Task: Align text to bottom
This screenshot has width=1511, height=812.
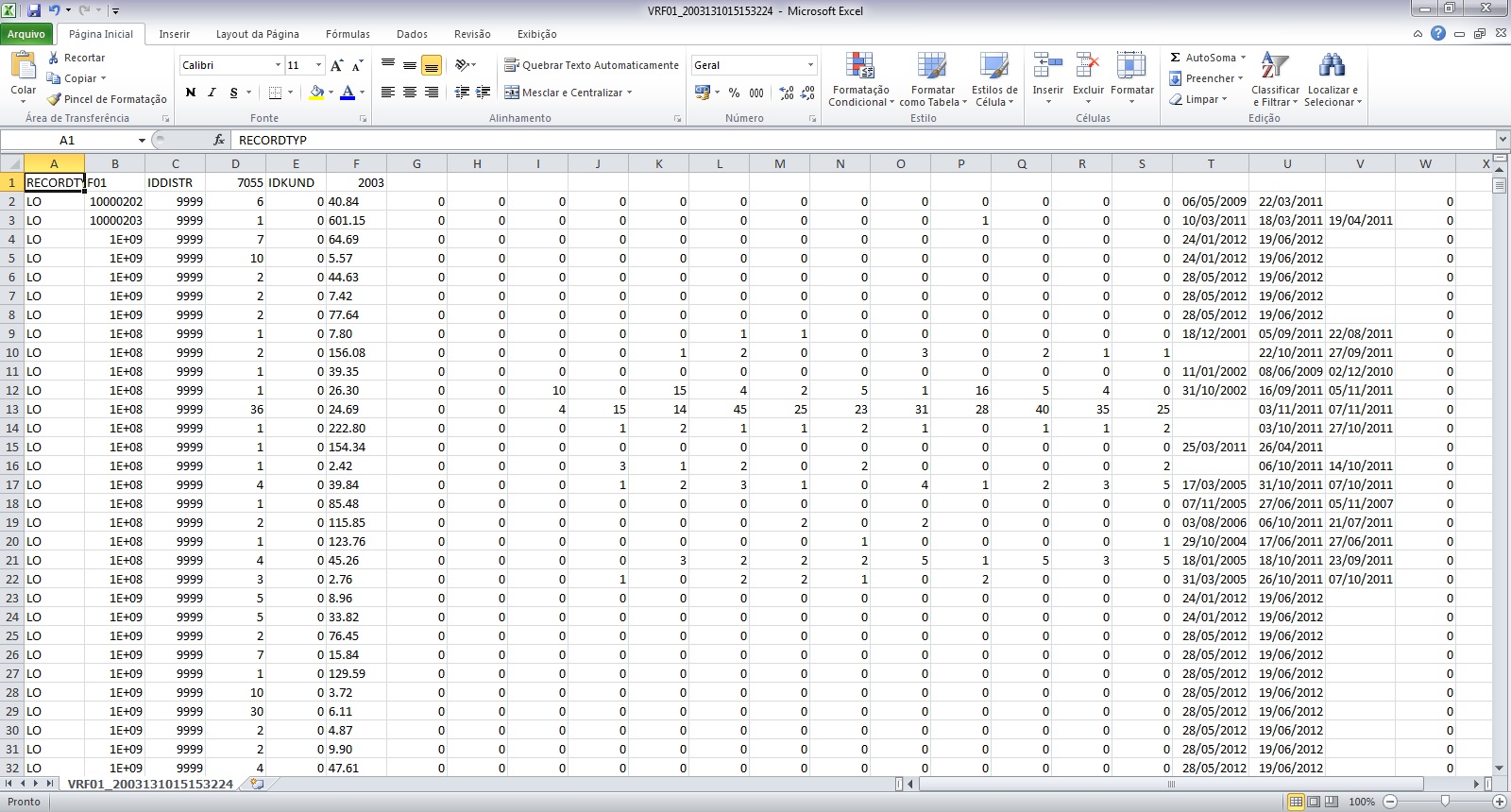Action: click(432, 65)
